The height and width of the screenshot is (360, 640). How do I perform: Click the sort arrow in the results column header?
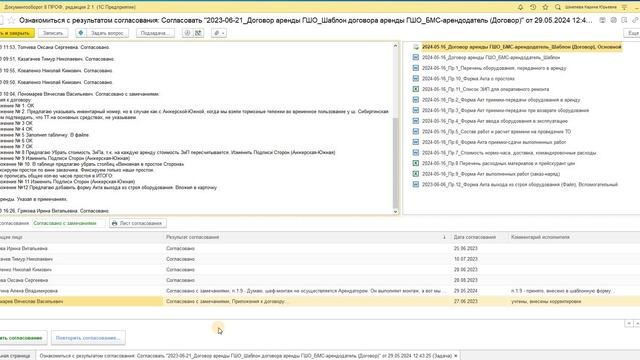pyautogui.click(x=444, y=237)
